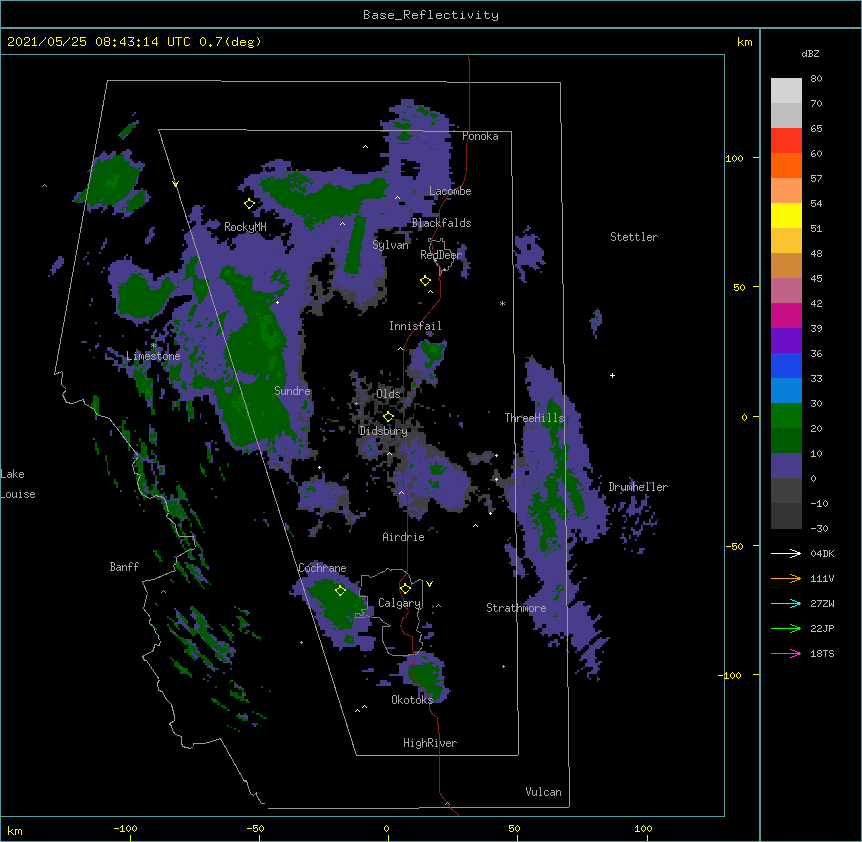Select the magenta swatch in the dBZ legend
The width and height of the screenshot is (862, 842).
(786, 315)
